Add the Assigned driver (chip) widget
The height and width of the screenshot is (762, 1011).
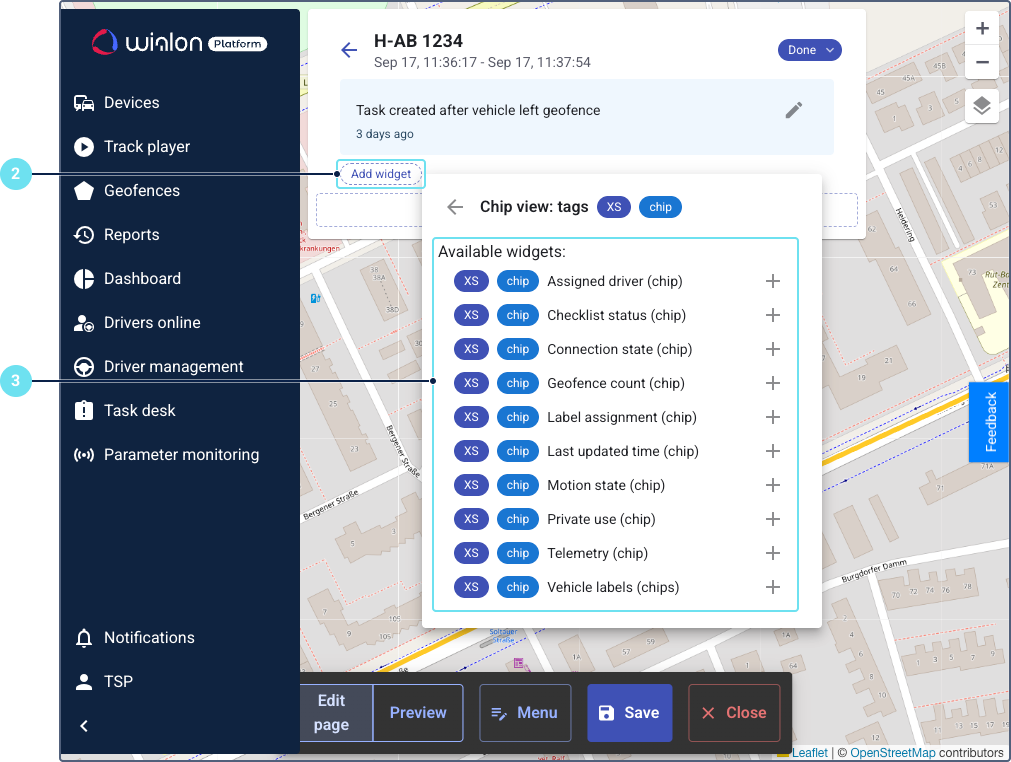(772, 281)
